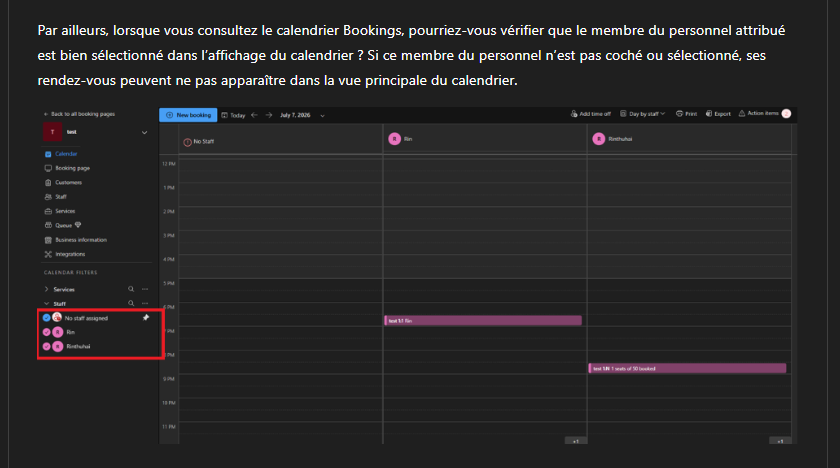Open Rin's 'test 1:1 Rin' appointment
Image resolution: width=840 pixels, height=468 pixels.
coord(483,321)
